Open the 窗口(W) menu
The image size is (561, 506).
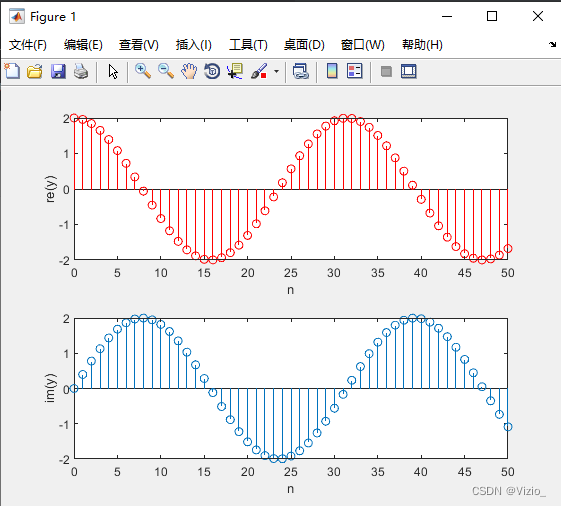point(362,45)
